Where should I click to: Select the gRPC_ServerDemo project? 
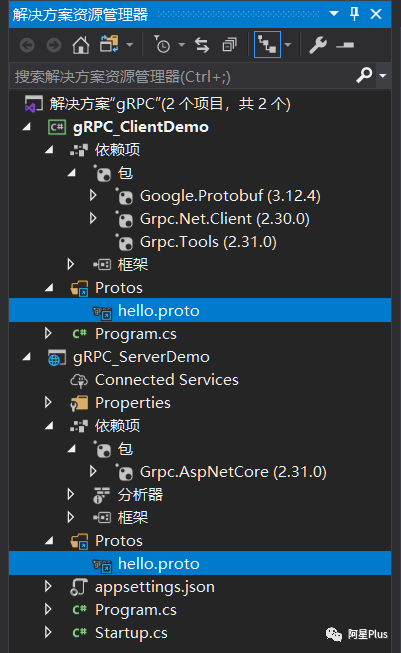click(x=141, y=357)
